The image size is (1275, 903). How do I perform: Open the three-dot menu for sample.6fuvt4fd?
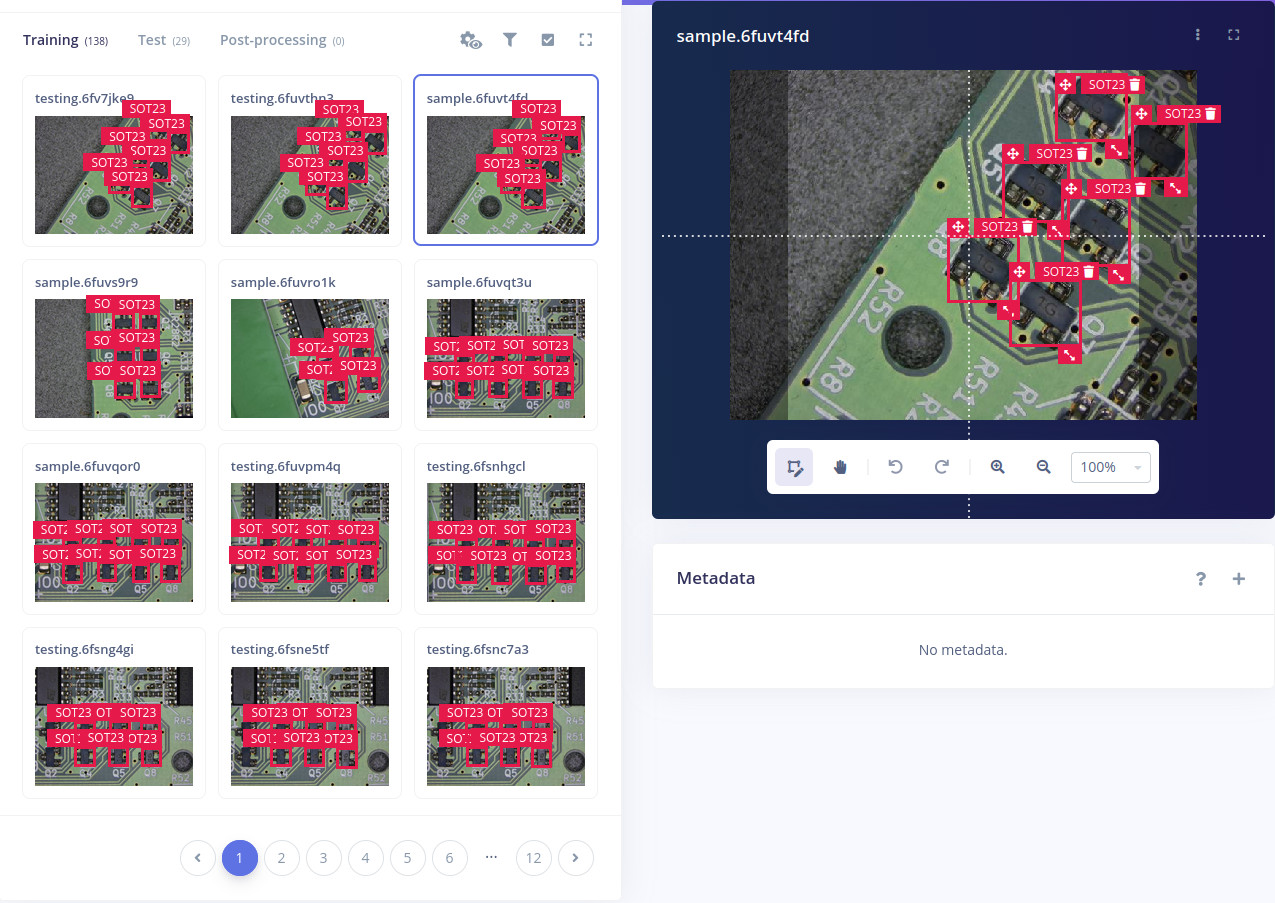pyautogui.click(x=1198, y=35)
